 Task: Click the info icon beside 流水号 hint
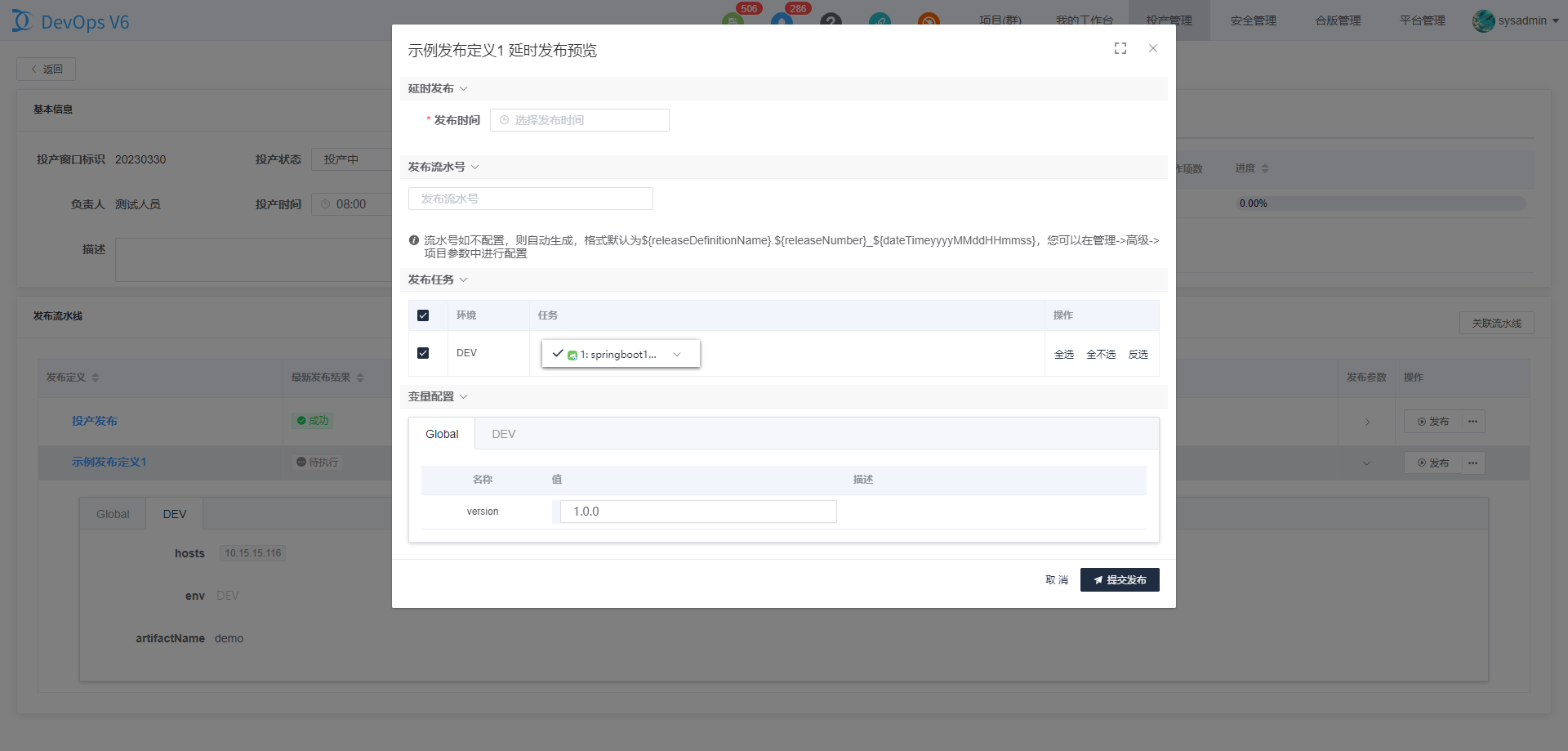(414, 240)
